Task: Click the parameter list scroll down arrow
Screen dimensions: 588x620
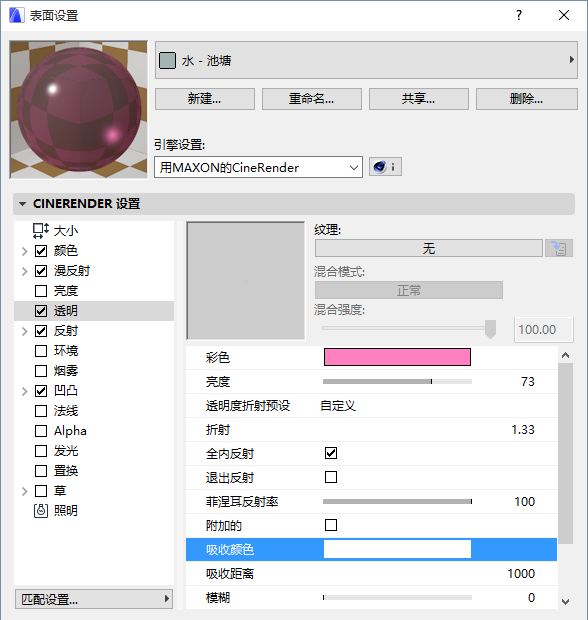Action: [x=565, y=601]
